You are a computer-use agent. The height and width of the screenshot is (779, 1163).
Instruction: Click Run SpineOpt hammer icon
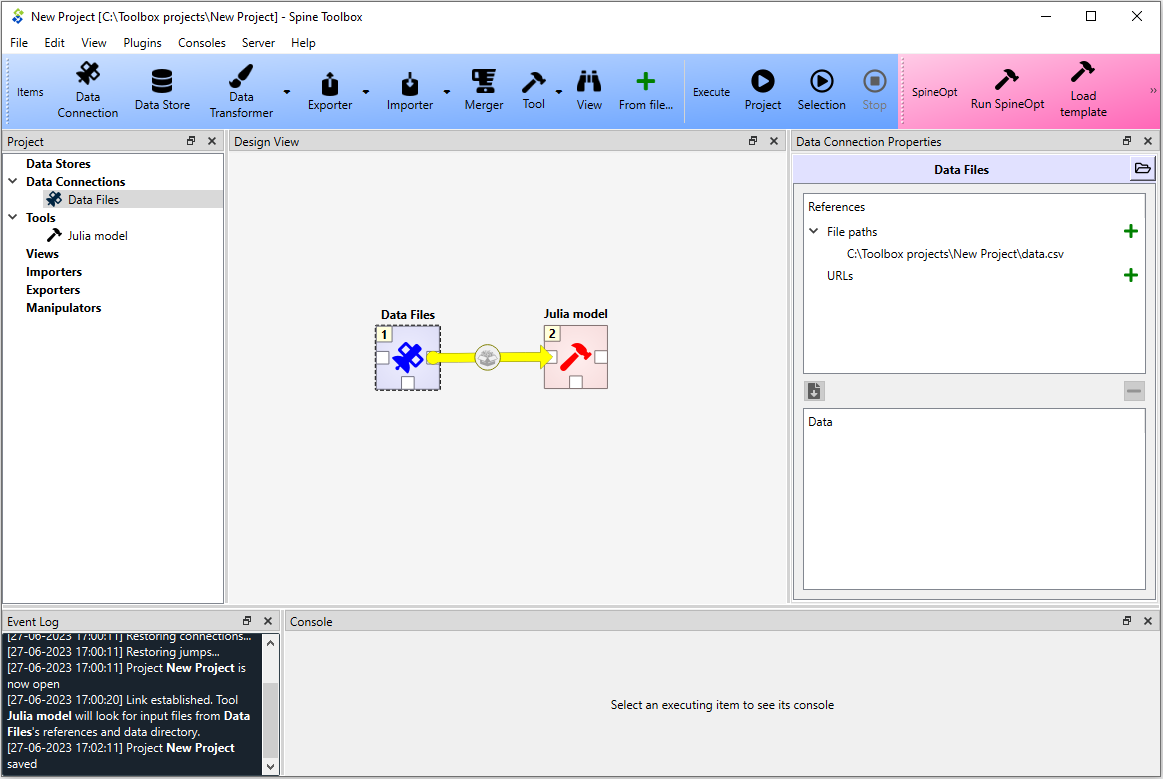pos(1006,79)
